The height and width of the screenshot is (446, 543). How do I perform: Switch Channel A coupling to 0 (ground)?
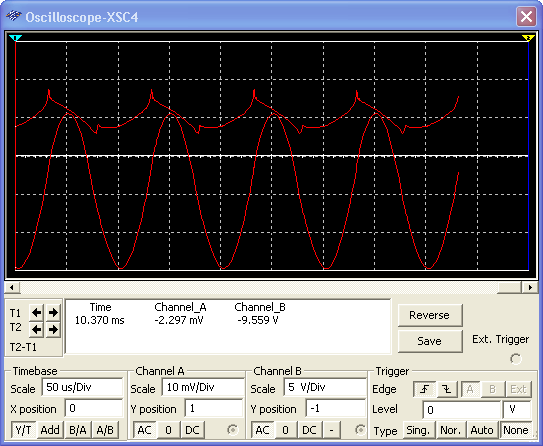[x=168, y=430]
